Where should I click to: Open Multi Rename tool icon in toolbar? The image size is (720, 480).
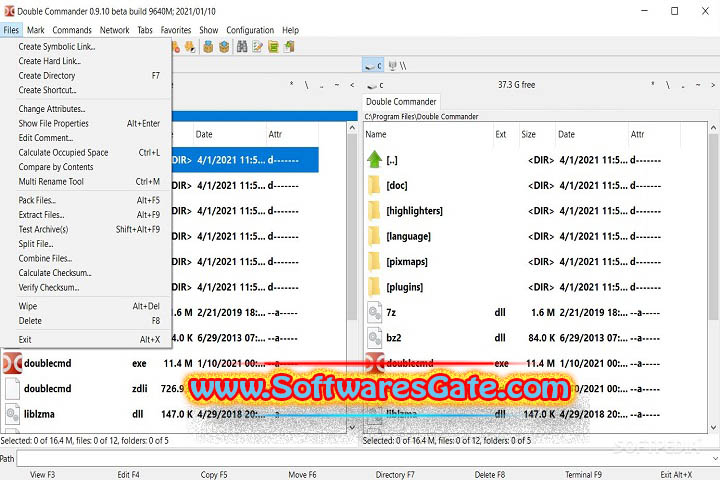tap(258, 47)
